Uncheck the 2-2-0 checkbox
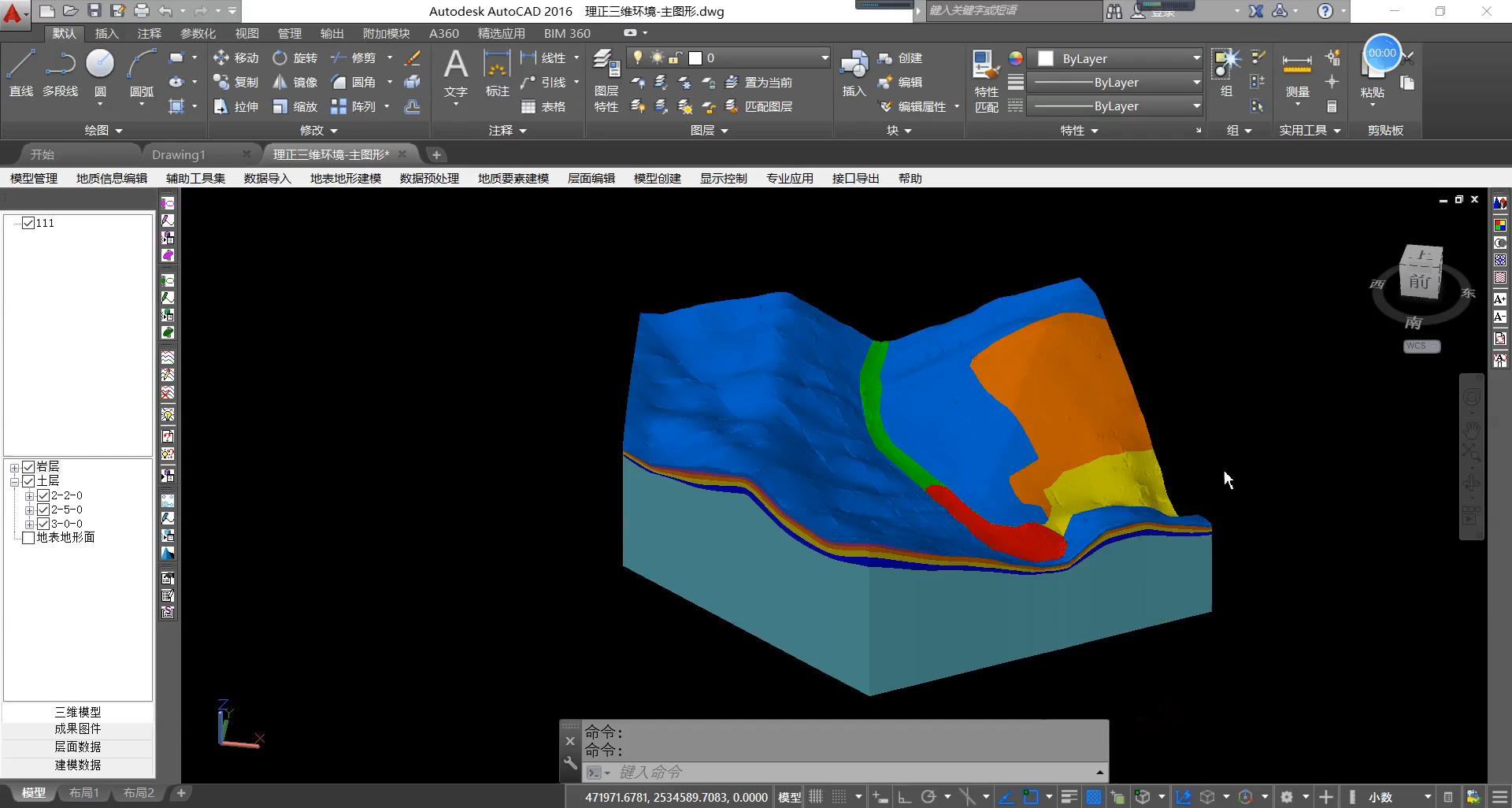The image size is (1512, 808). 43,495
